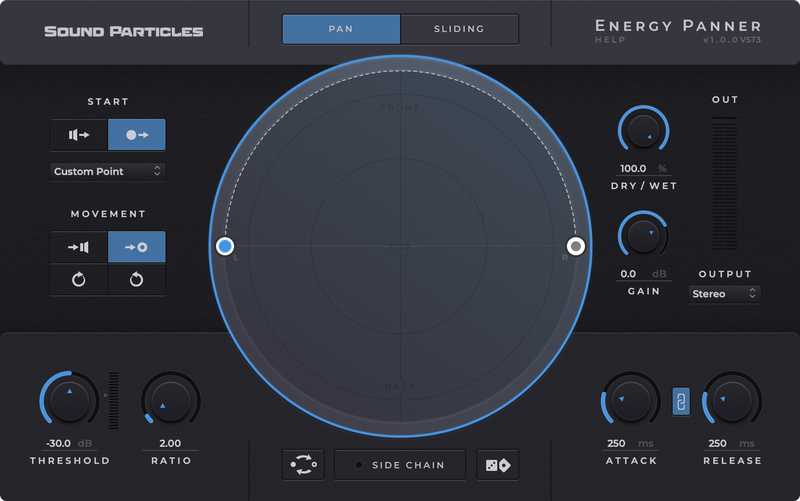Image resolution: width=800 pixels, height=501 pixels.
Task: Select the point-based start mode icon
Action: [137, 134]
